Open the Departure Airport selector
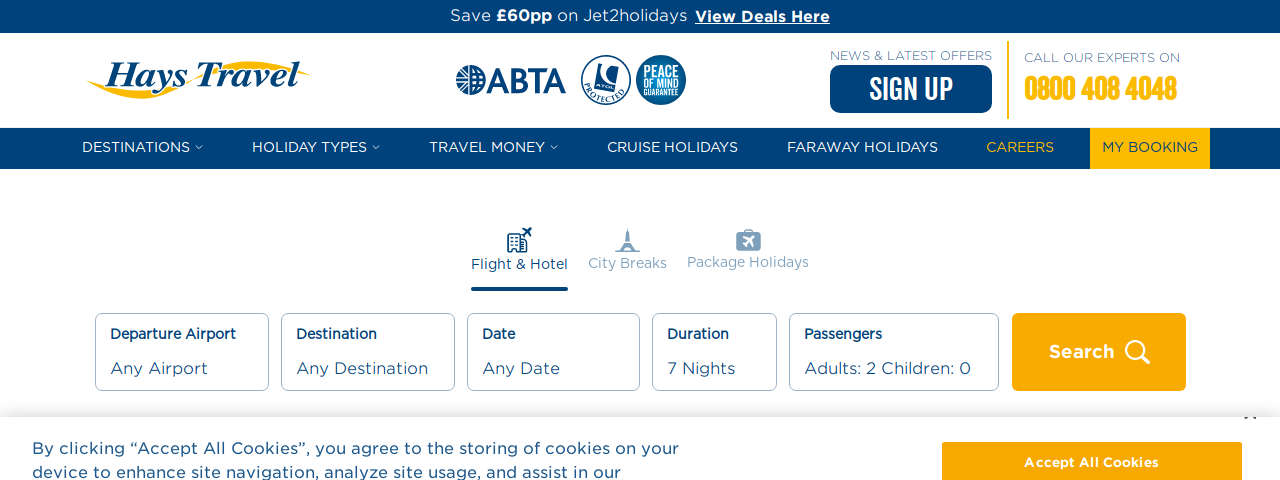 (182, 352)
